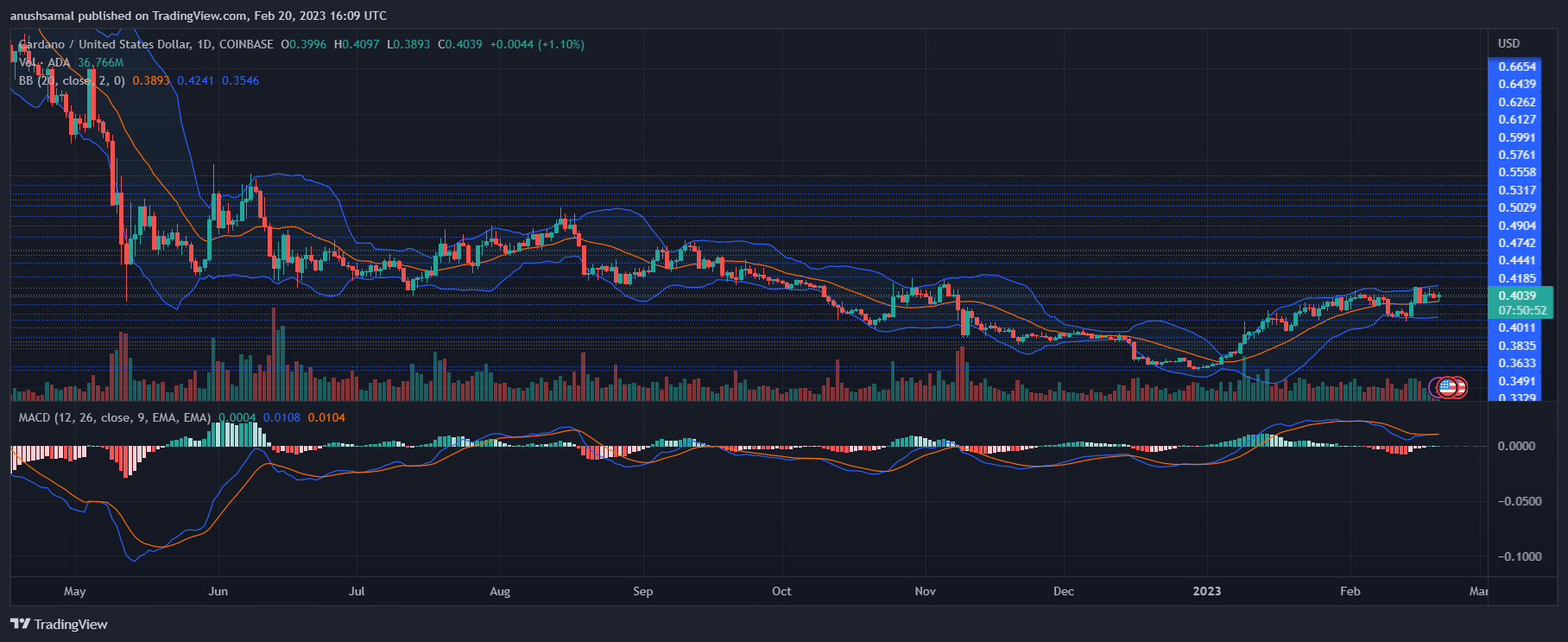Click the 0.6439 price level label
This screenshot has height=642, width=1568.
click(1517, 84)
